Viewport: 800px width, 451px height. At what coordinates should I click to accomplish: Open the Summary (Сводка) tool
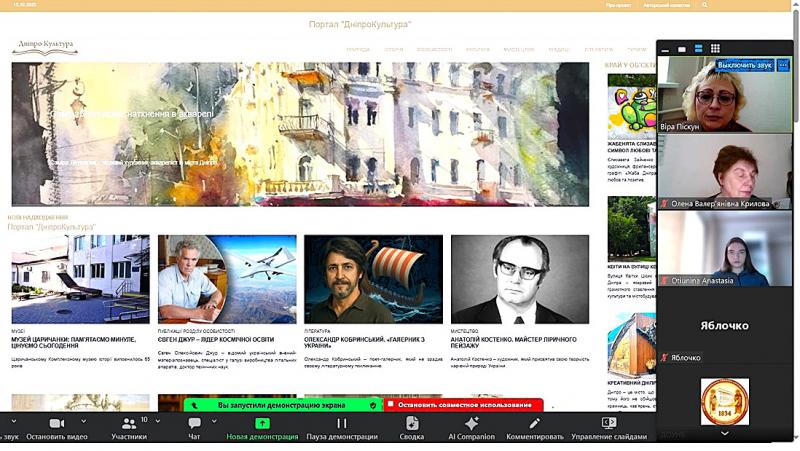pyautogui.click(x=412, y=424)
